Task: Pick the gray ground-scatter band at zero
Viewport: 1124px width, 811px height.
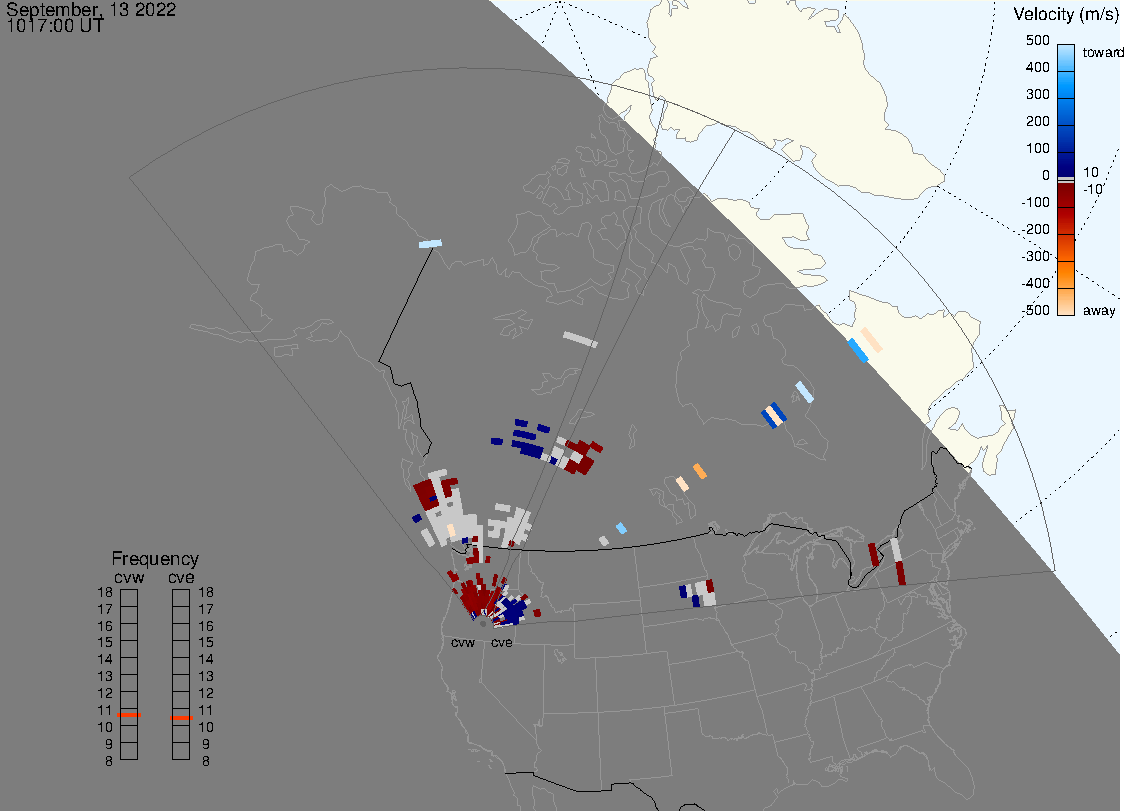Action: tap(1066, 180)
